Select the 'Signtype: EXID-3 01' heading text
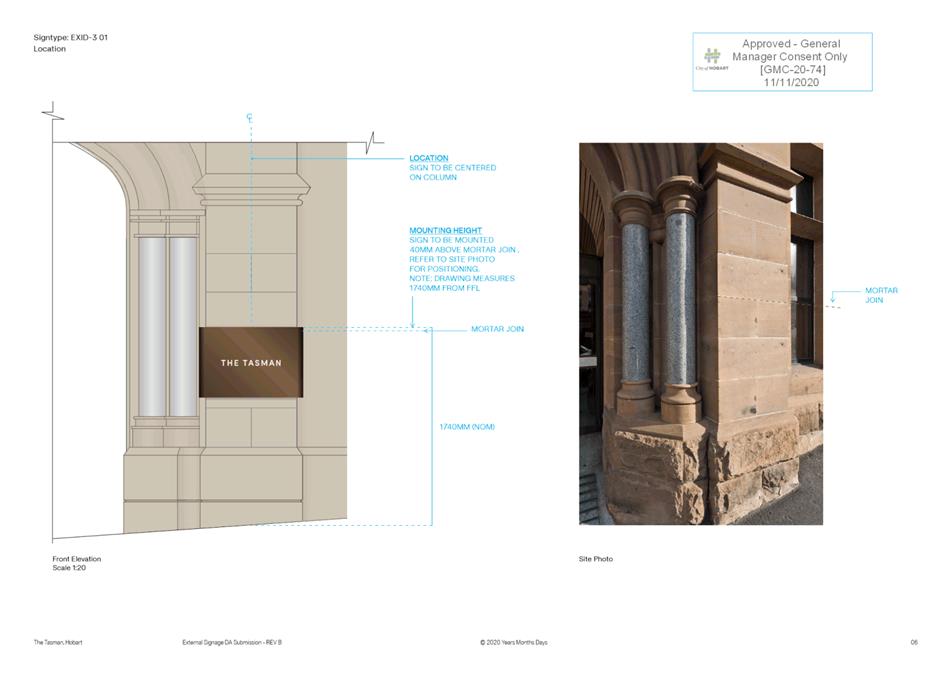951x673 pixels. 71,38
